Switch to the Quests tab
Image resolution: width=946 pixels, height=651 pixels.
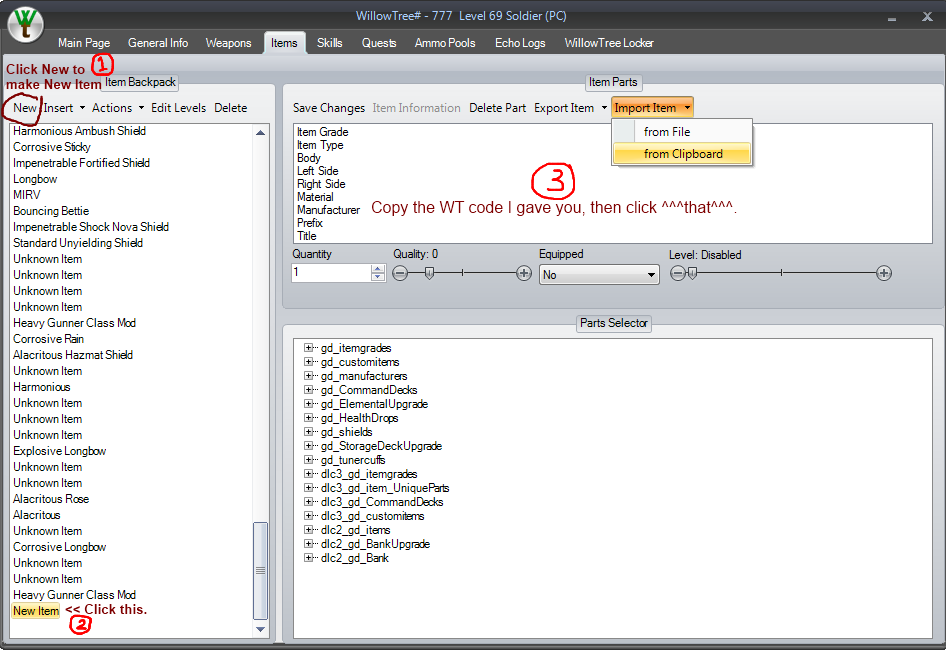[x=379, y=43]
